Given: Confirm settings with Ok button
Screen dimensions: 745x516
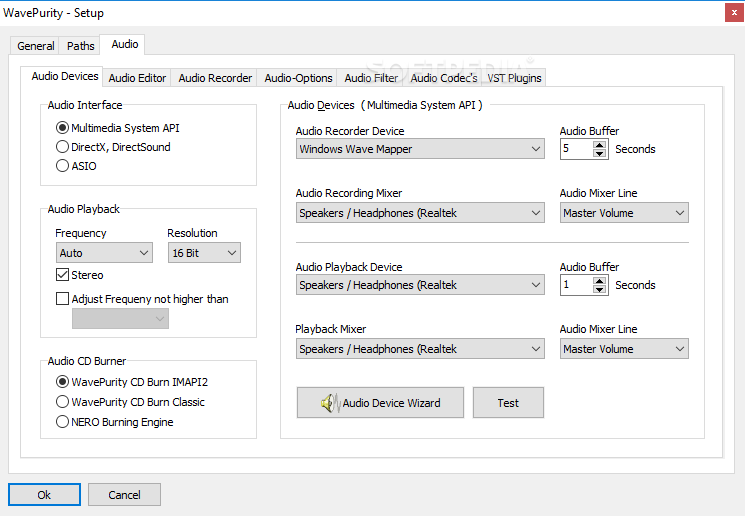Looking at the screenshot, I should click(44, 495).
